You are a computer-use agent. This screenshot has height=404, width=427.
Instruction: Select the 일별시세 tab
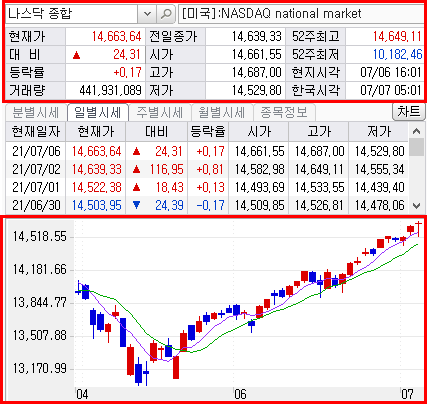pyautogui.click(x=98, y=112)
